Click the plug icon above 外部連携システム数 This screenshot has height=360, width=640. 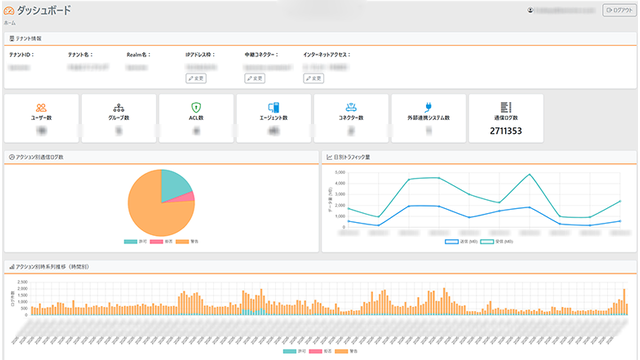click(x=428, y=107)
